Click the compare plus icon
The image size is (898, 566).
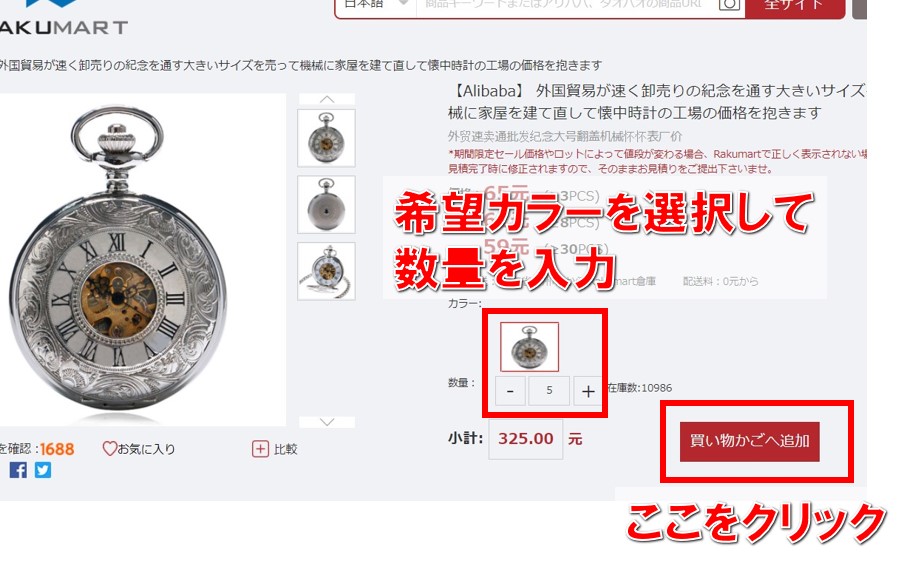click(260, 449)
